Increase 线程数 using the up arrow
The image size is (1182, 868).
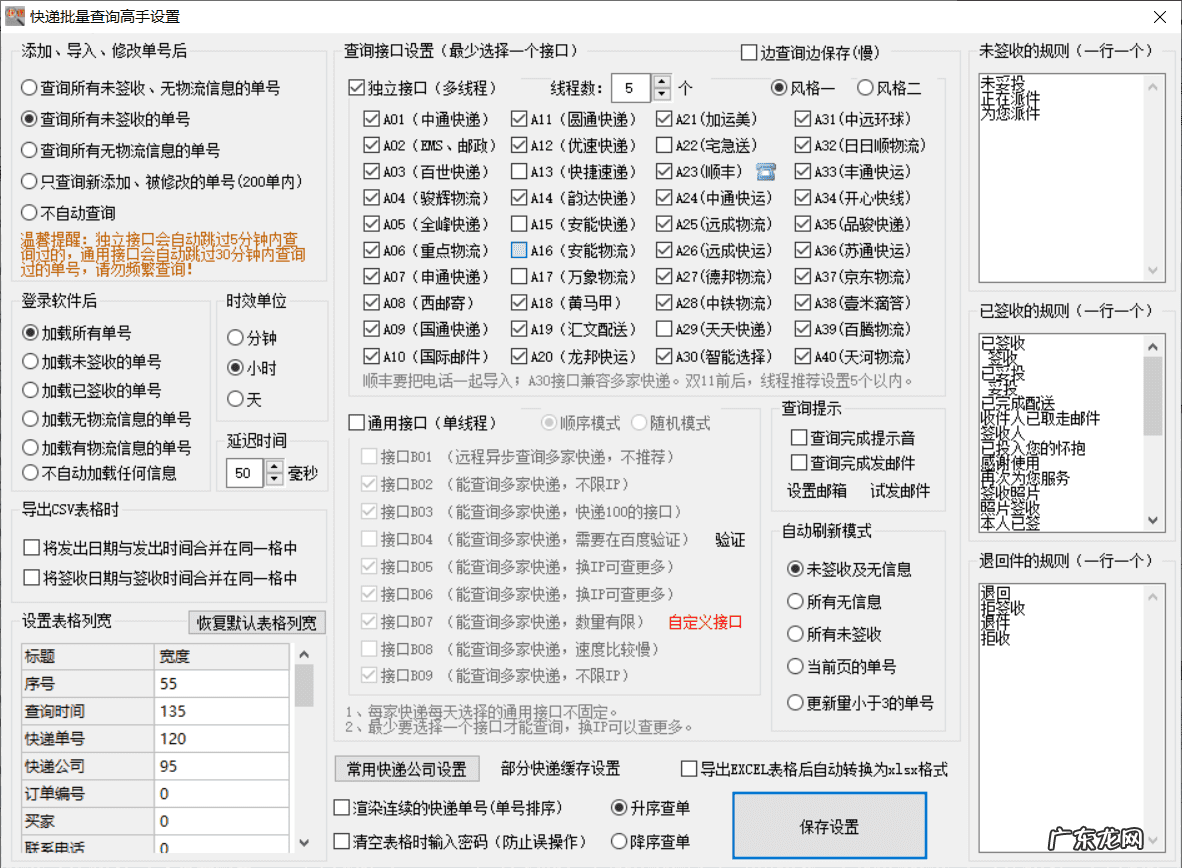pyautogui.click(x=660, y=82)
